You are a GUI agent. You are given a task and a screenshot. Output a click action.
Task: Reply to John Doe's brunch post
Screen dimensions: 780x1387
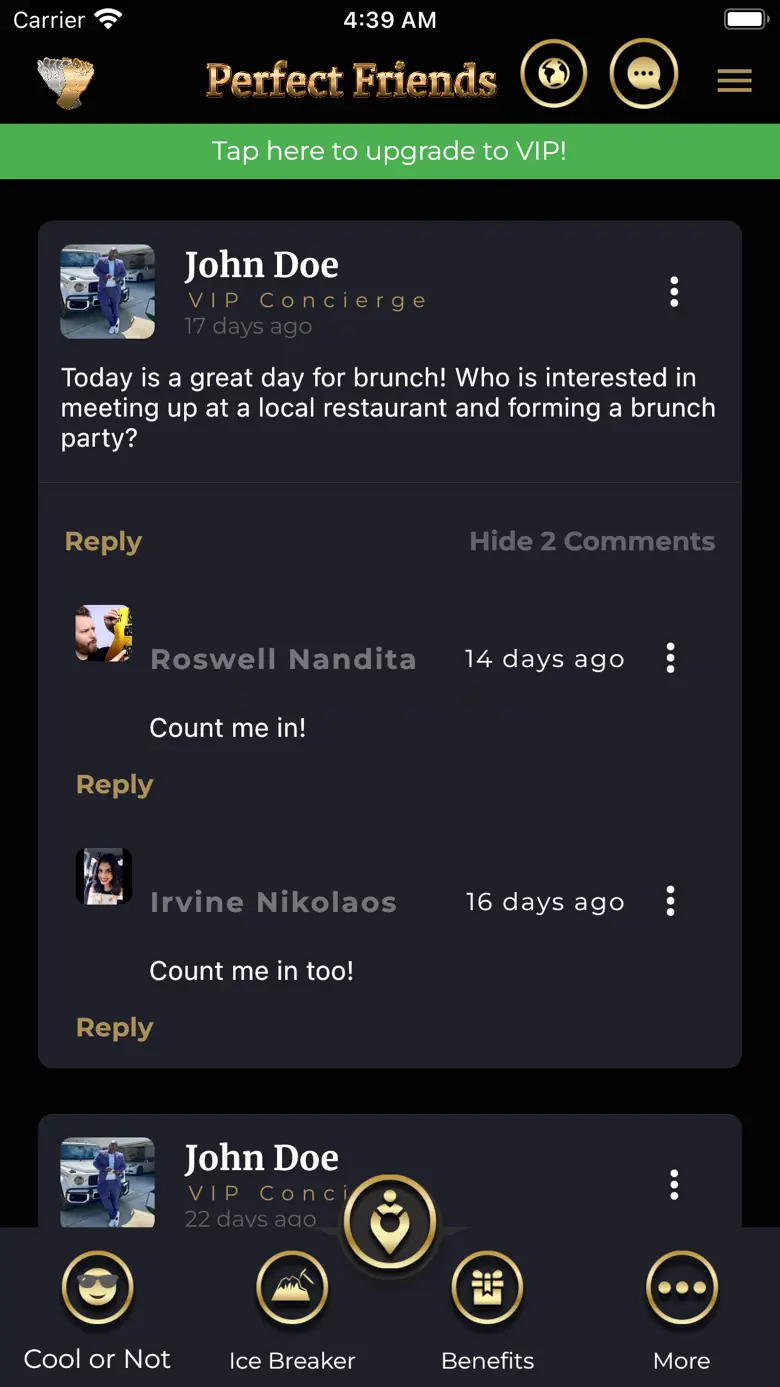point(103,541)
